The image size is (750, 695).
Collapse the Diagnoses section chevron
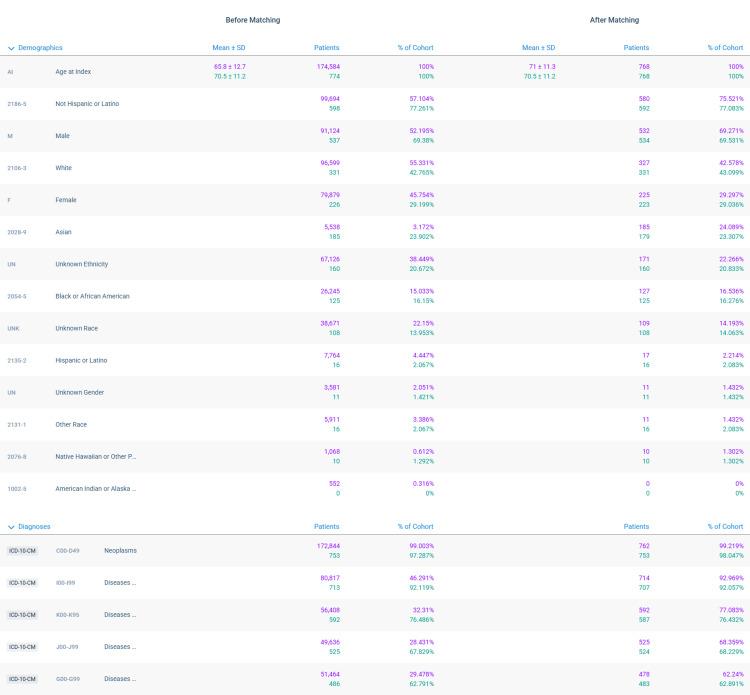click(11, 526)
